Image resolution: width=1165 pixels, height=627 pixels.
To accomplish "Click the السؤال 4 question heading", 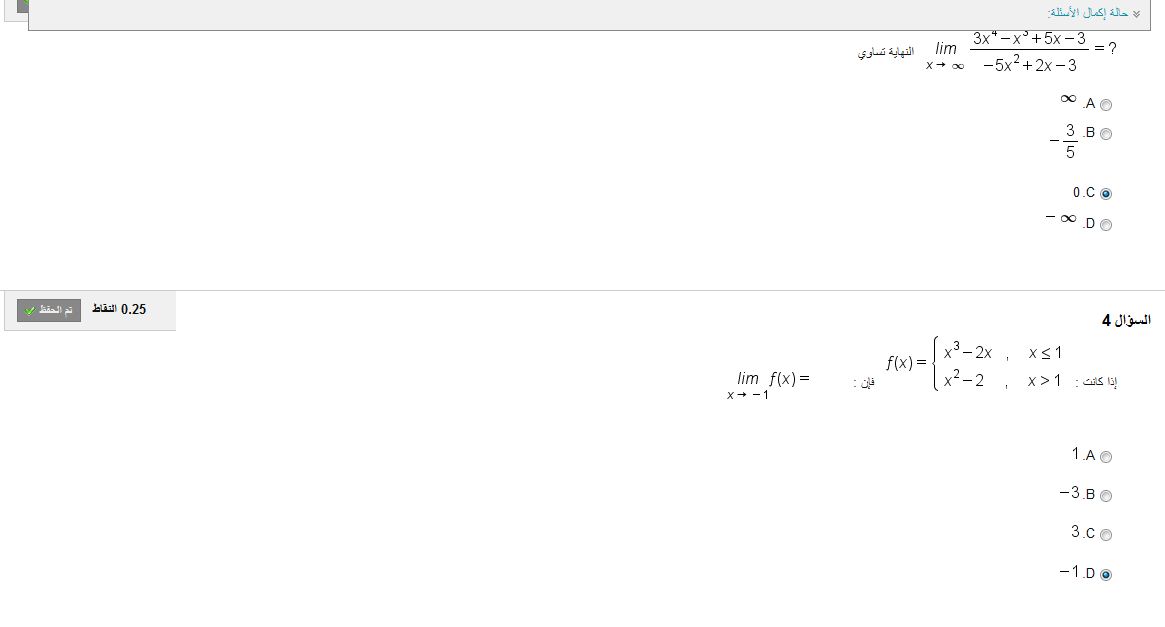I will (x=1126, y=320).
